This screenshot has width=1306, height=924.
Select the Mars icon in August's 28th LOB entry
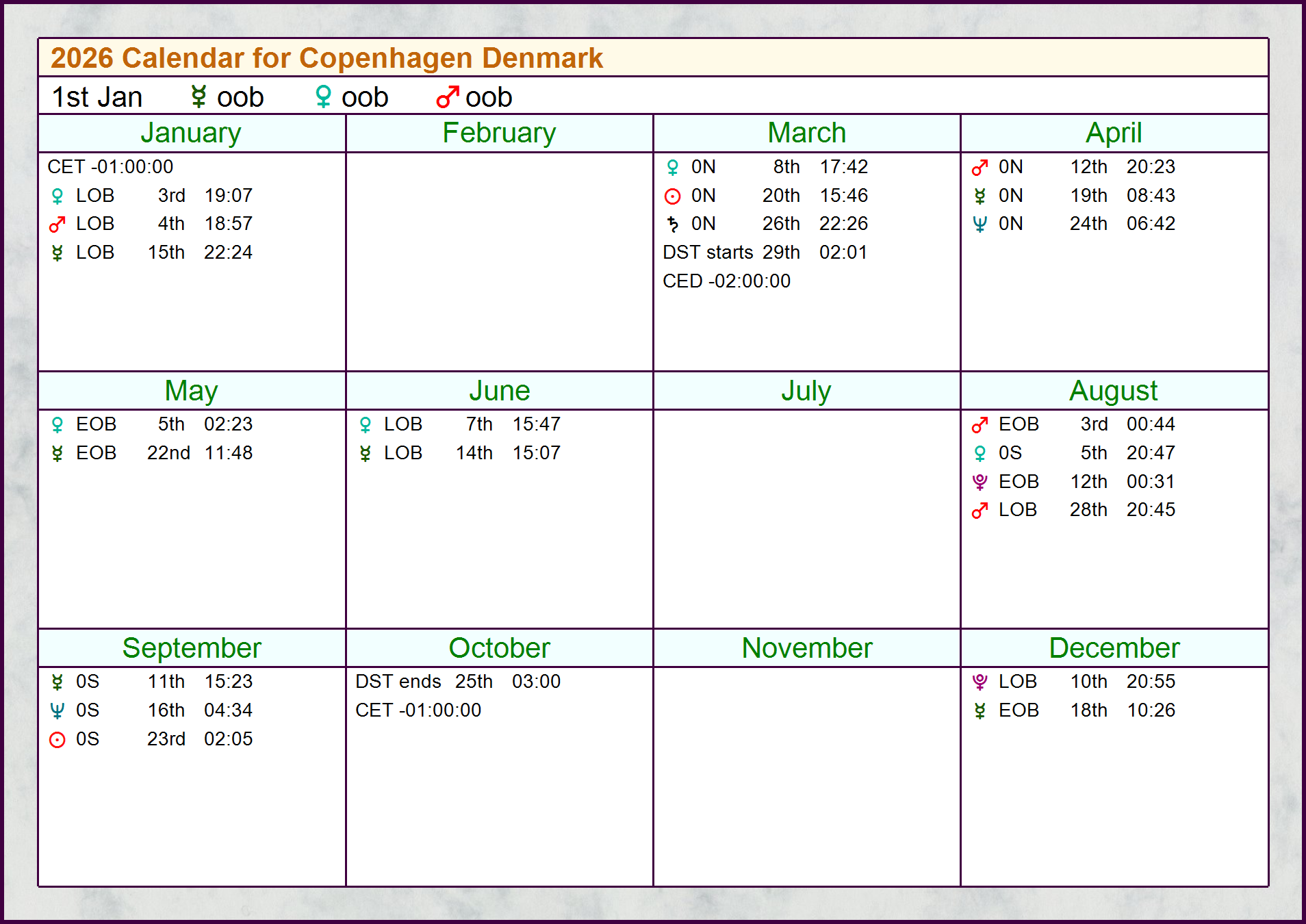[979, 511]
